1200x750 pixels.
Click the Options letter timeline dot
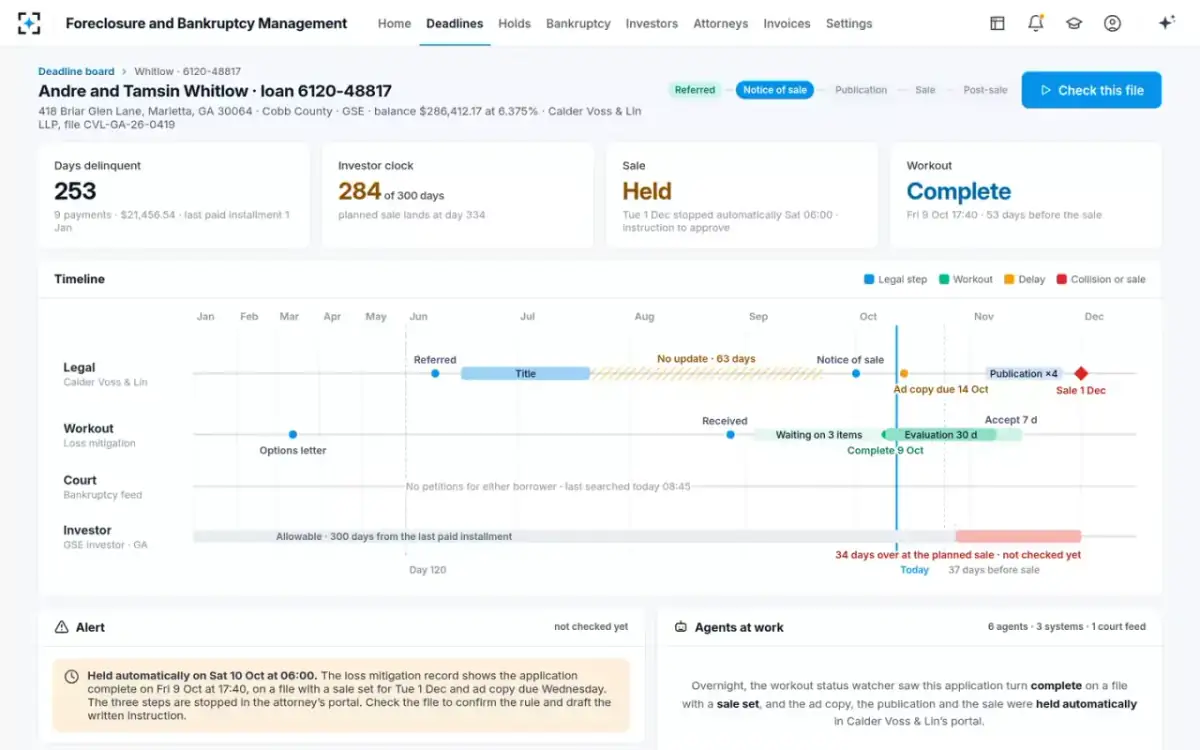293,435
